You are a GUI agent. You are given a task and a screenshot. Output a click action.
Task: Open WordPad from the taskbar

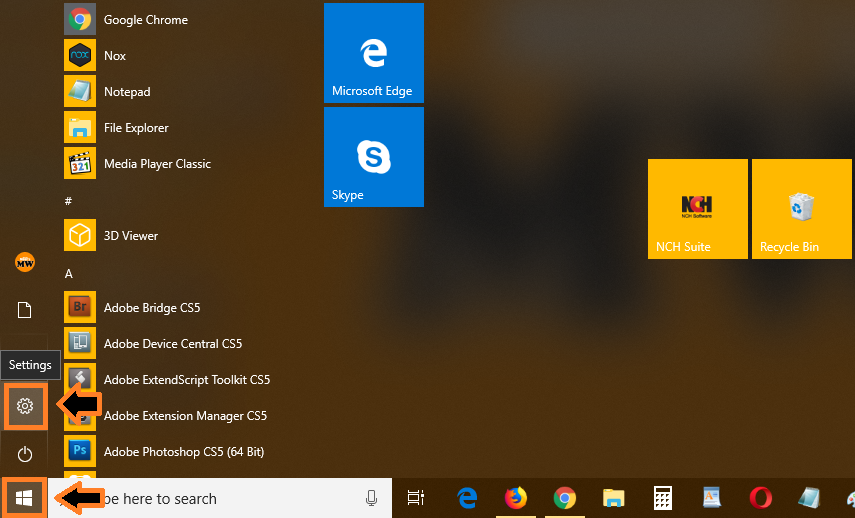point(712,498)
